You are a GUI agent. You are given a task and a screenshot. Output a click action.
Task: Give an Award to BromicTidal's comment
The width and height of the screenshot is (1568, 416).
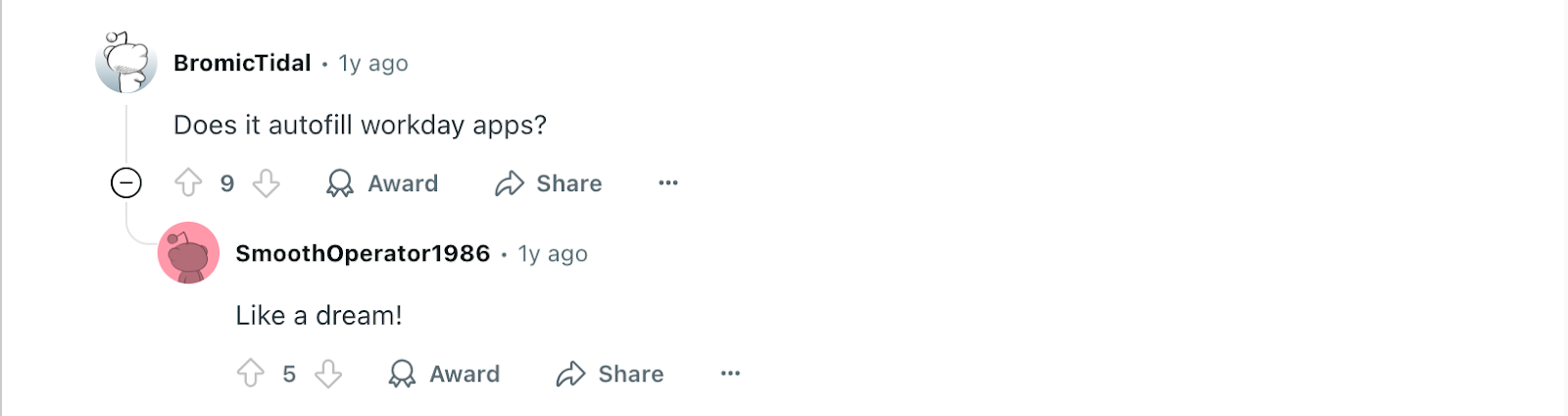(382, 183)
